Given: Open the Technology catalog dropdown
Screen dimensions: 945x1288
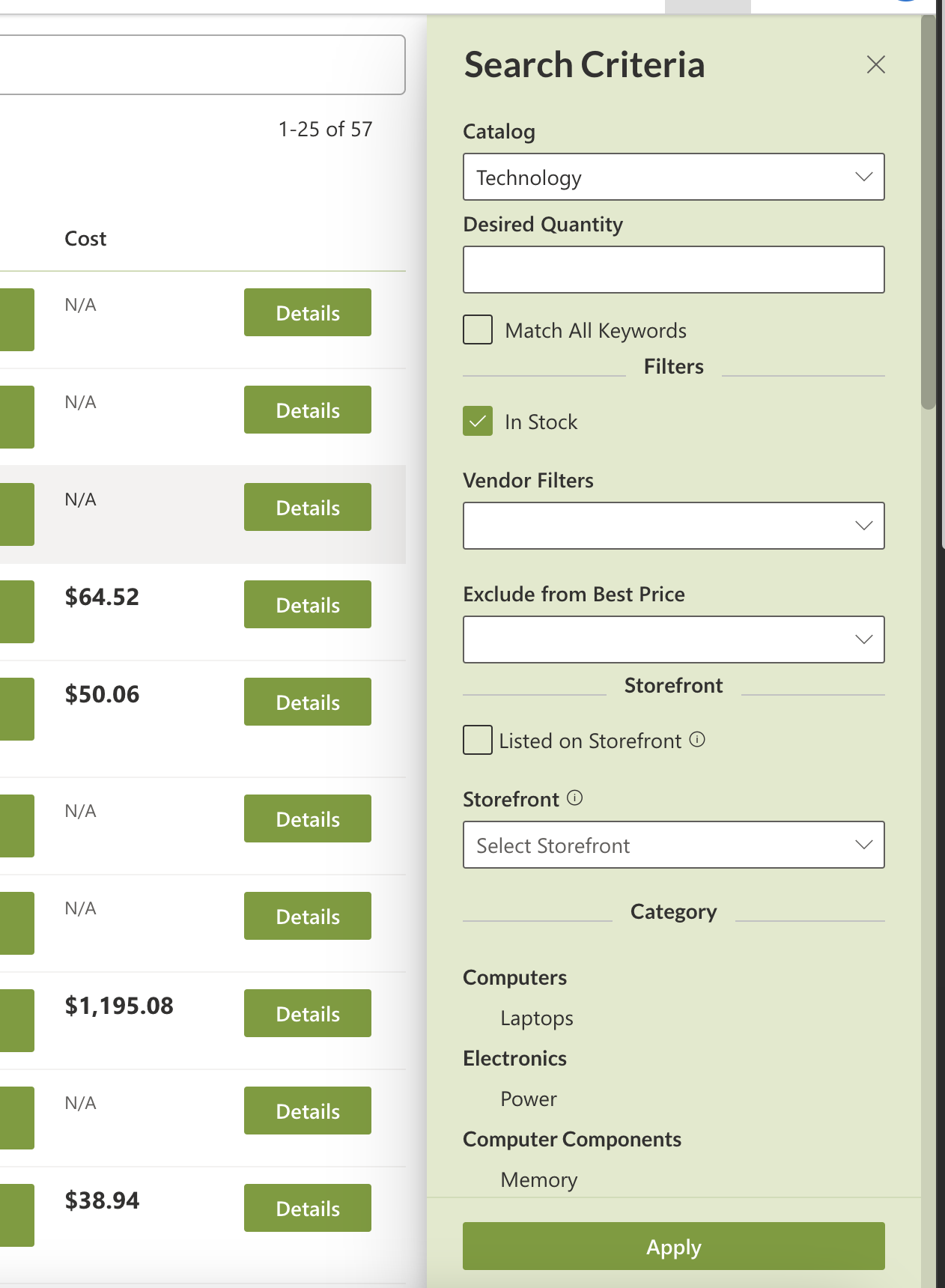Looking at the screenshot, I should pos(659,177).
